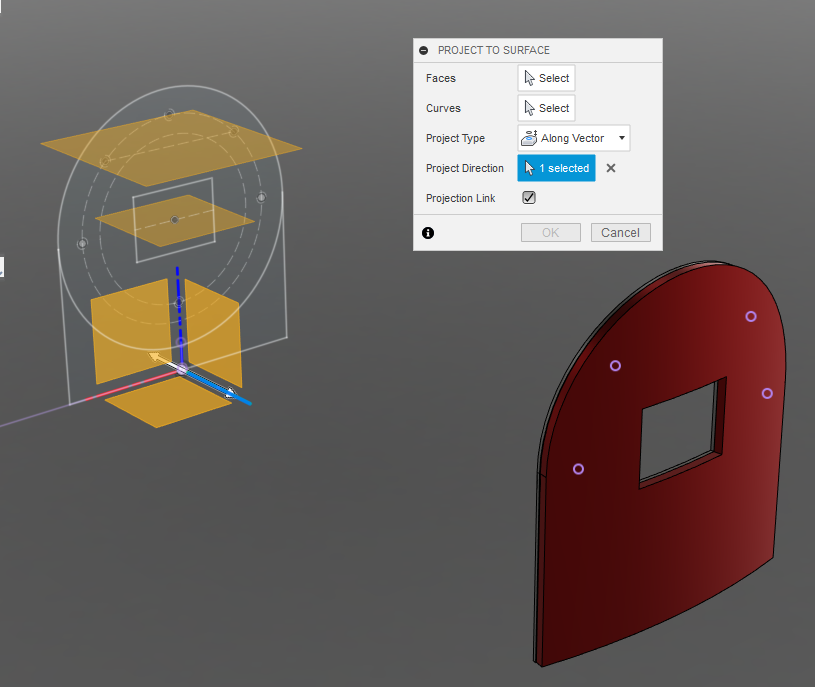The image size is (815, 687).
Task: Click the Along Vector project type icon
Action: [527, 138]
